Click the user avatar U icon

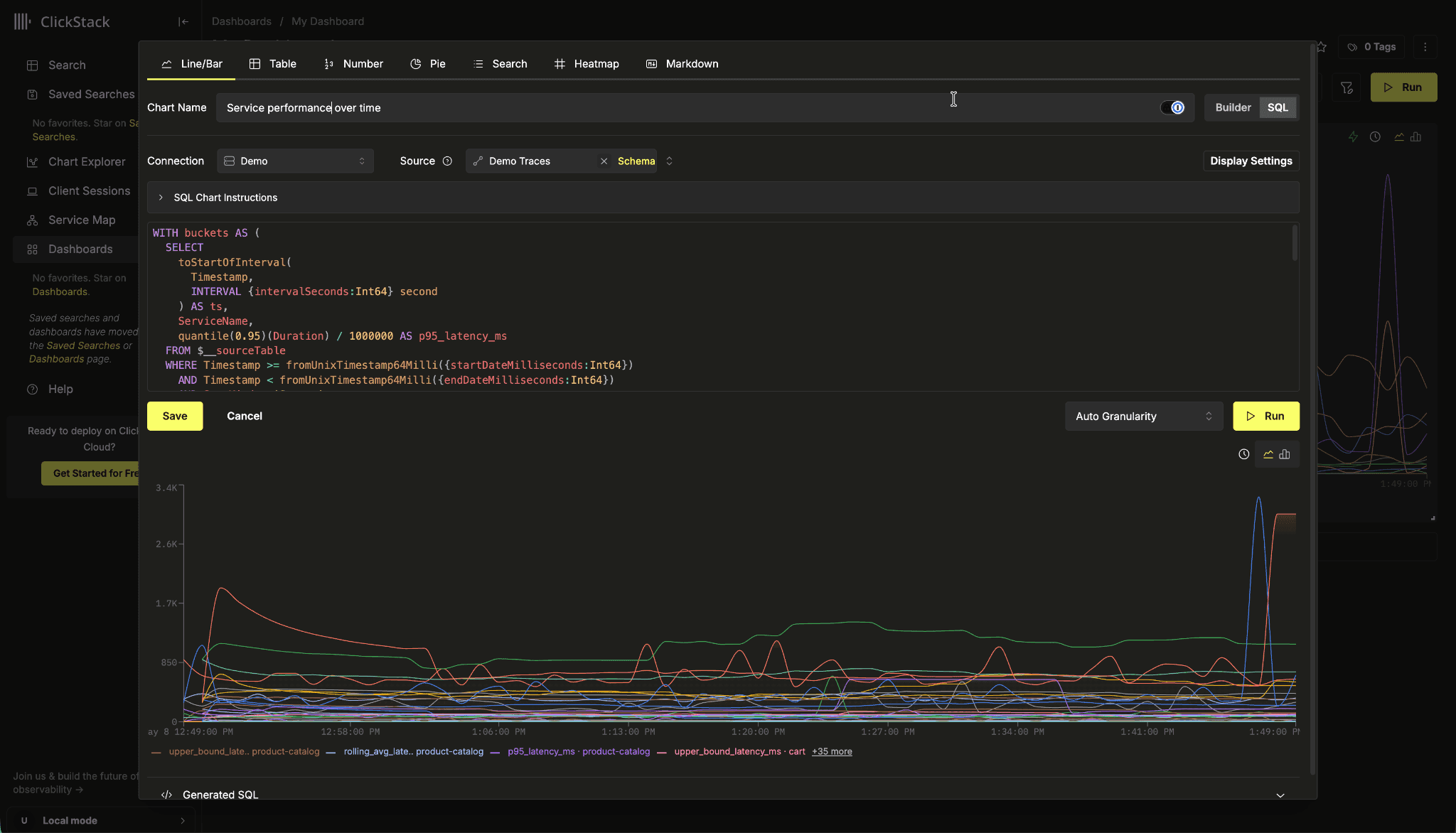[24, 820]
